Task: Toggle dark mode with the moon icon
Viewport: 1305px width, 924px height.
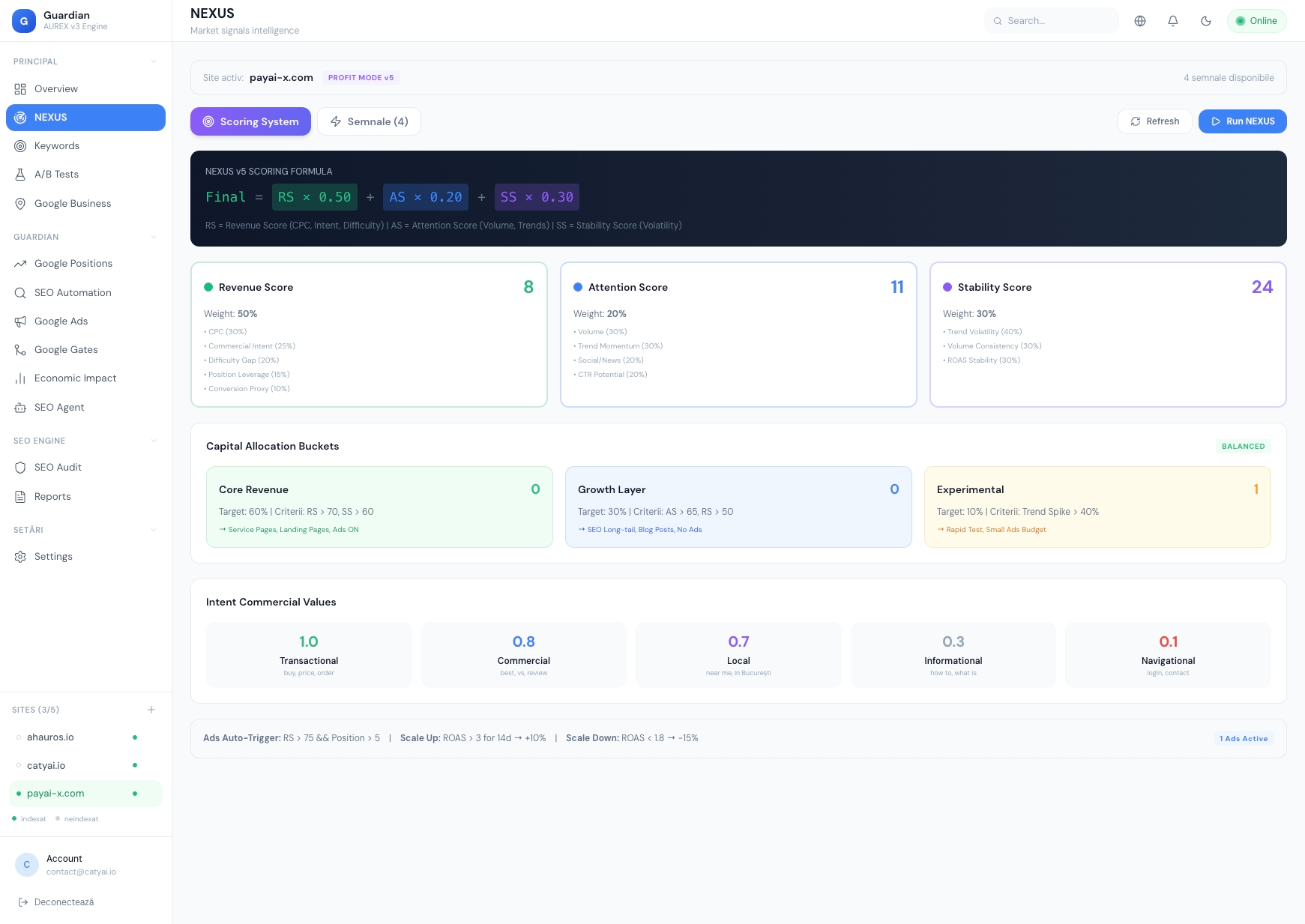Action: (x=1205, y=20)
